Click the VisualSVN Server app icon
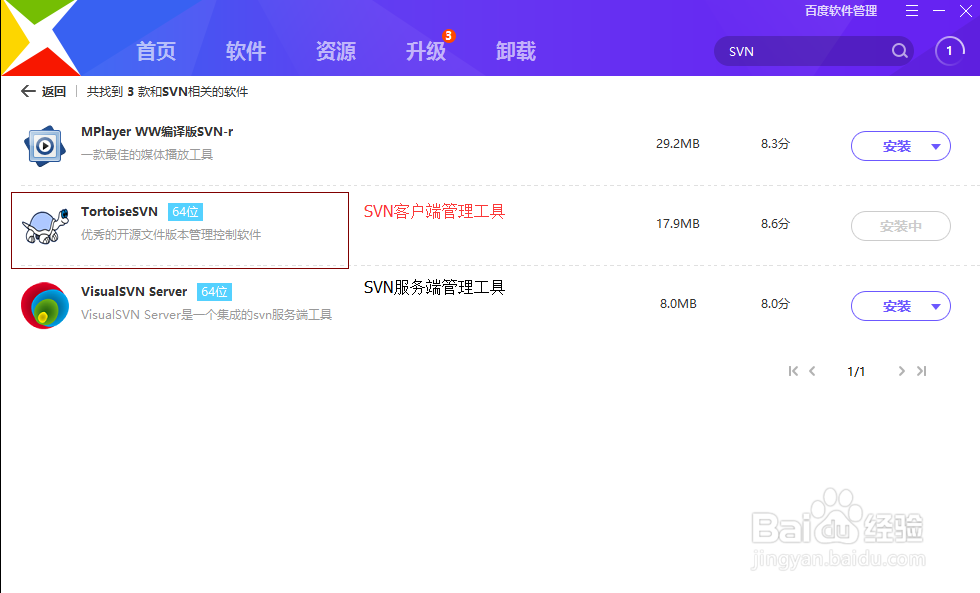Viewport: 980px width, 593px height. [45, 306]
